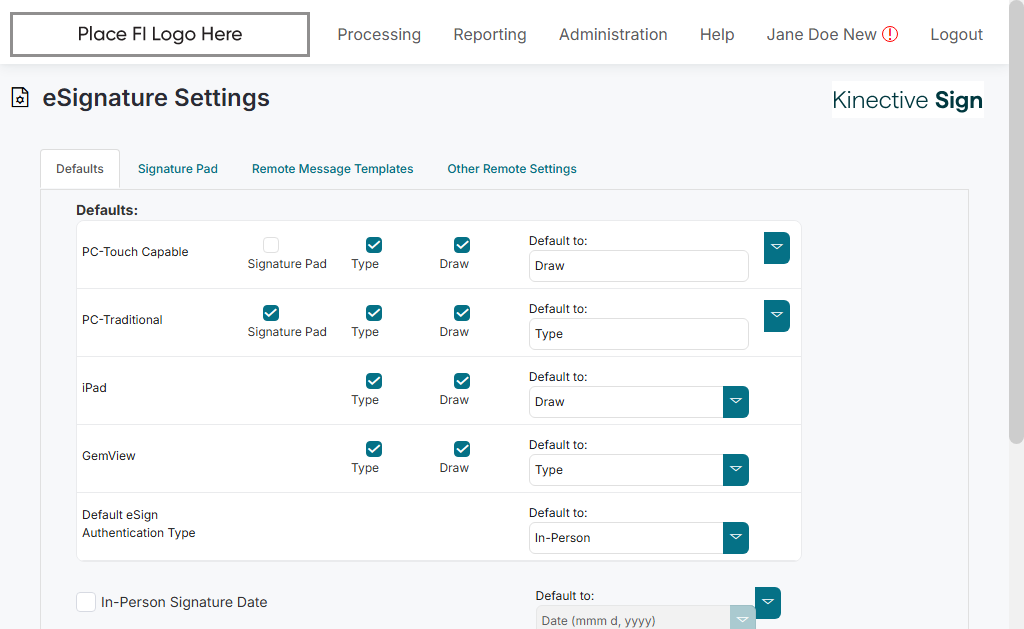Switch to the Signature Pad tab

tap(178, 169)
